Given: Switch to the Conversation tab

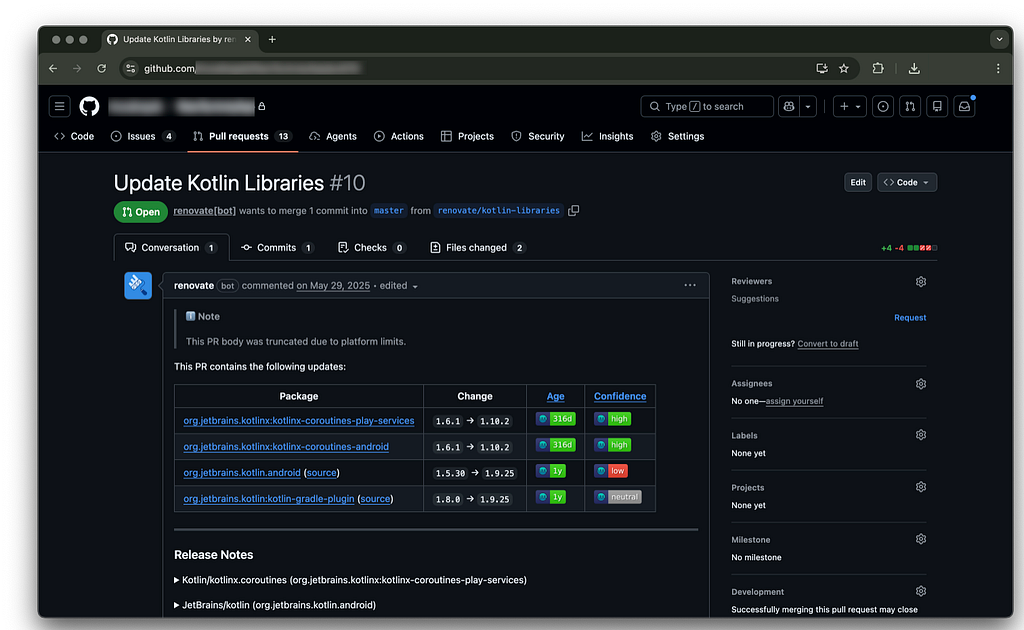Looking at the screenshot, I should 171,247.
